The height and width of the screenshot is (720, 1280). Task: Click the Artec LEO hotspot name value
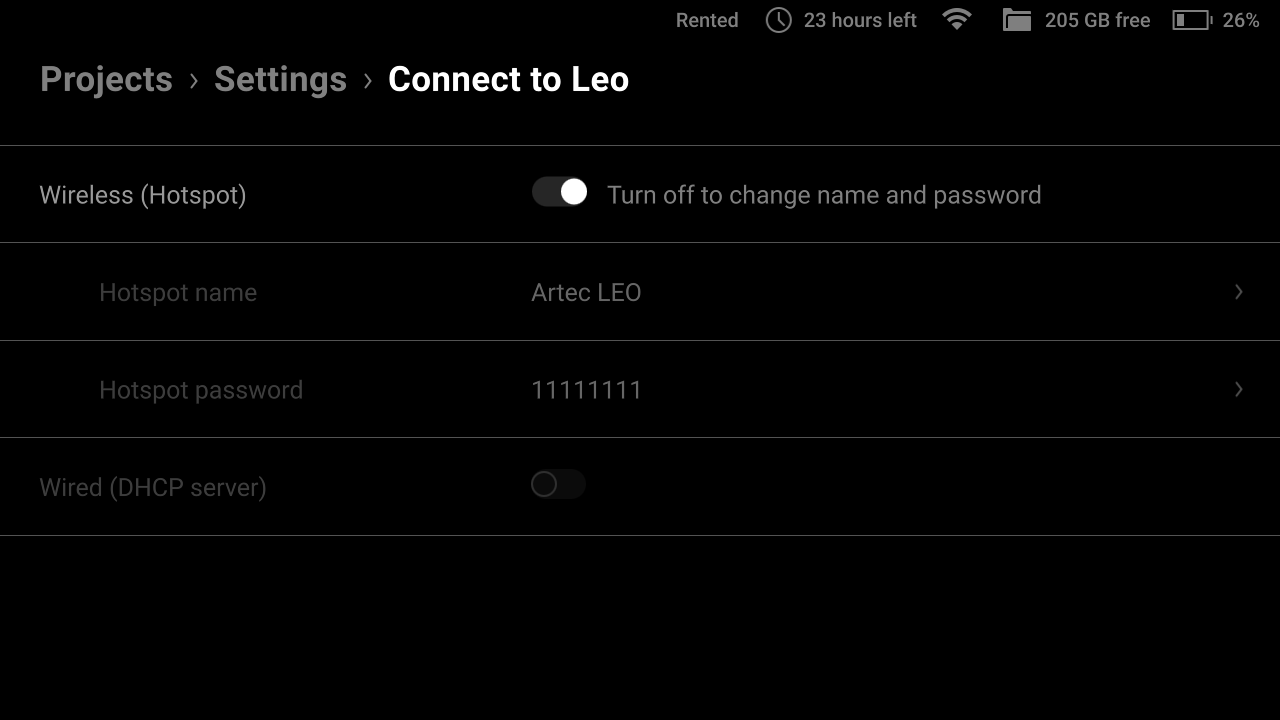[x=586, y=293]
